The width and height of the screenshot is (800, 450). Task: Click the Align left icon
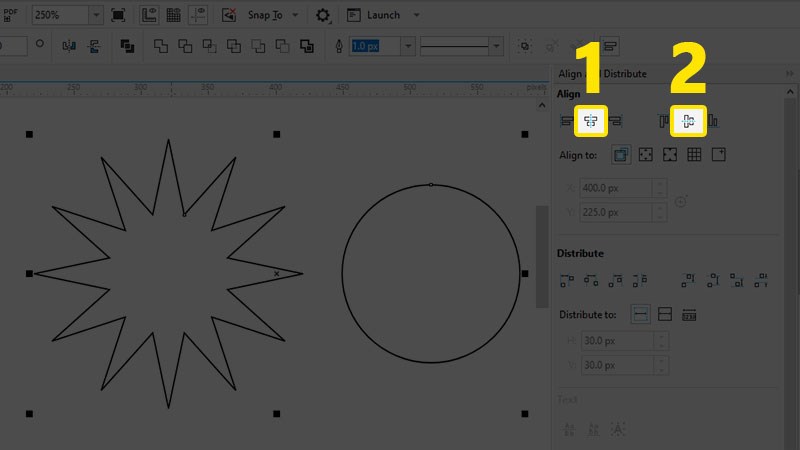[x=567, y=122]
